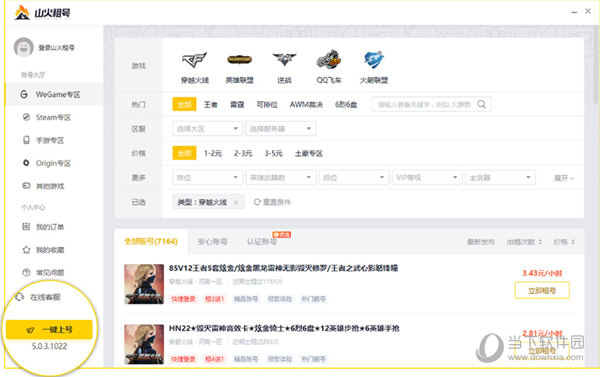600x377 pixels.
Task: Open thumbnail of HN22 listing
Action: [144, 344]
